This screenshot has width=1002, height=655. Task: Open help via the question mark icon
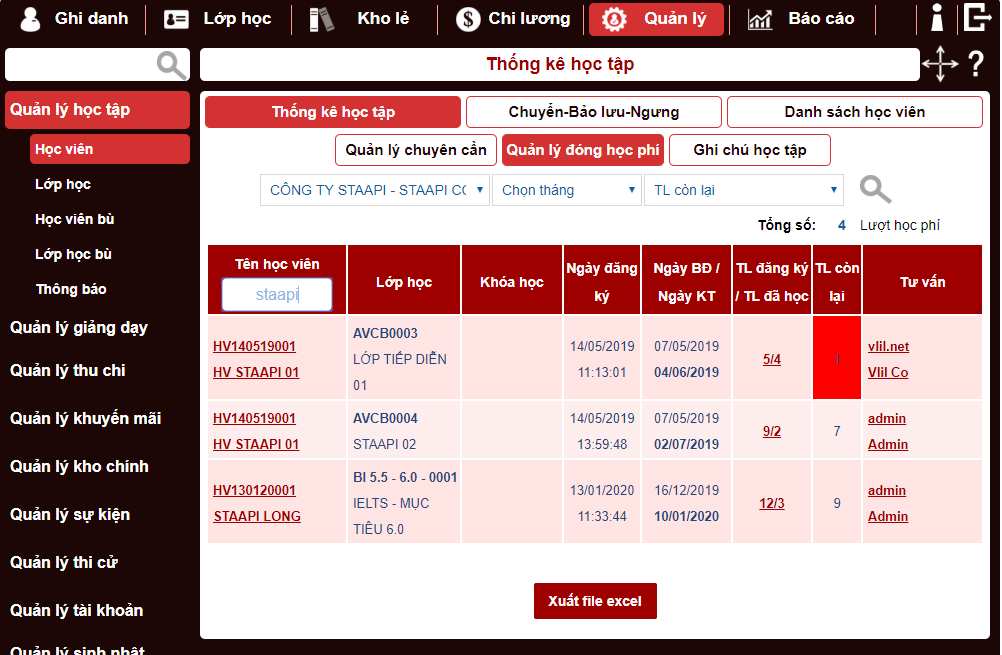coord(977,64)
